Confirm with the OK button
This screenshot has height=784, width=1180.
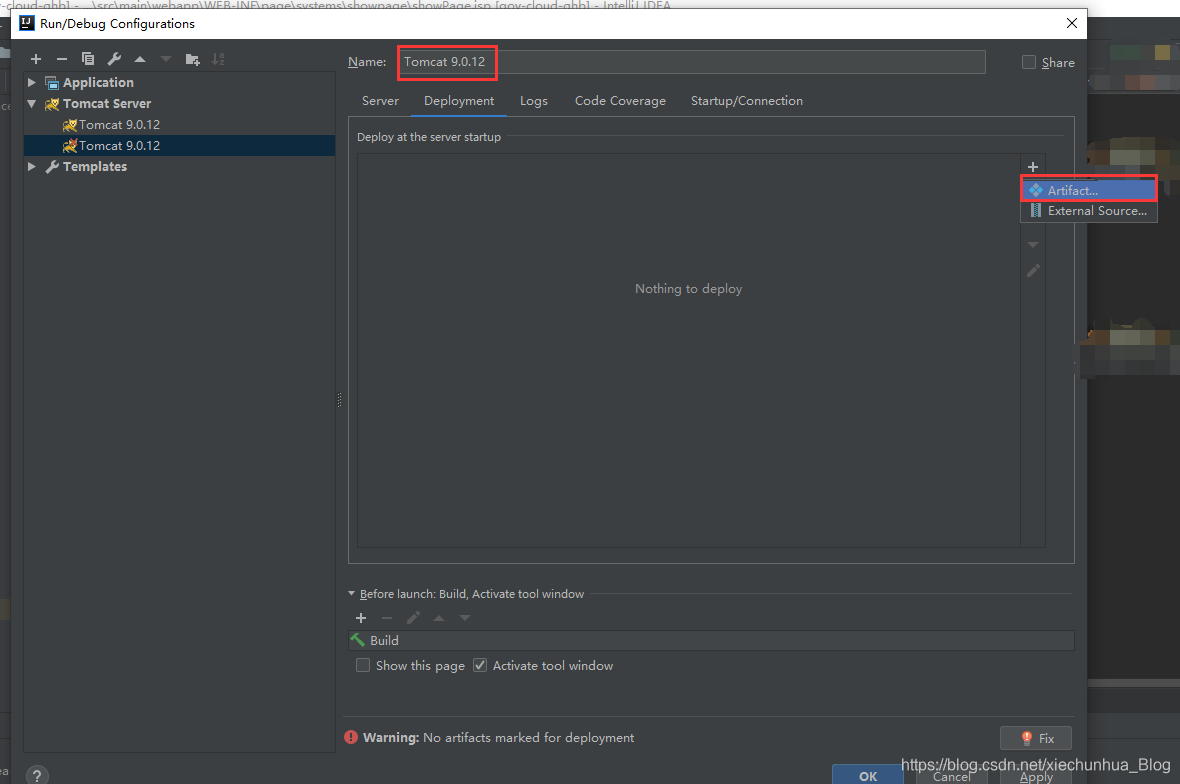click(868, 775)
